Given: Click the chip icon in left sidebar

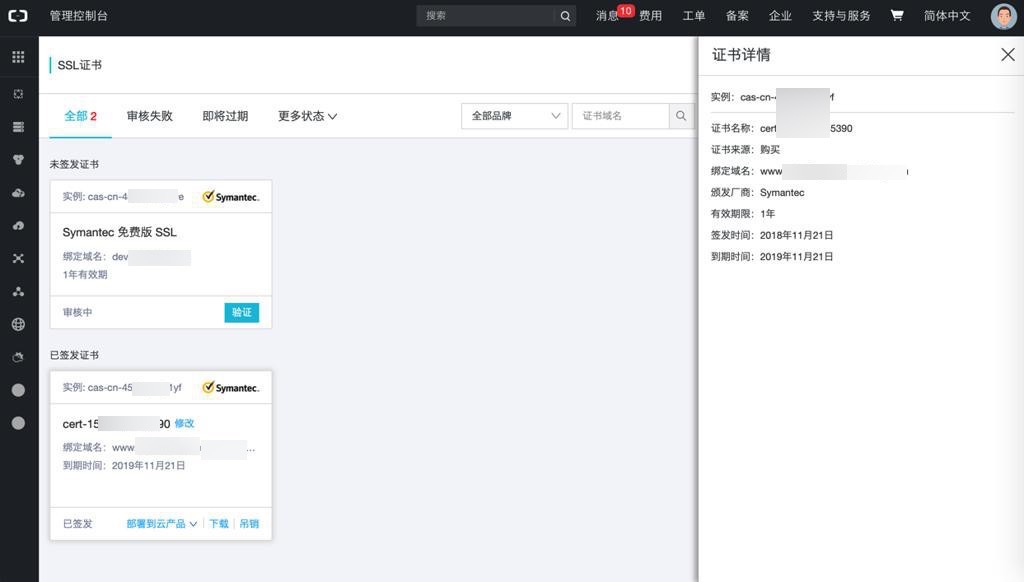Looking at the screenshot, I should point(18,94).
